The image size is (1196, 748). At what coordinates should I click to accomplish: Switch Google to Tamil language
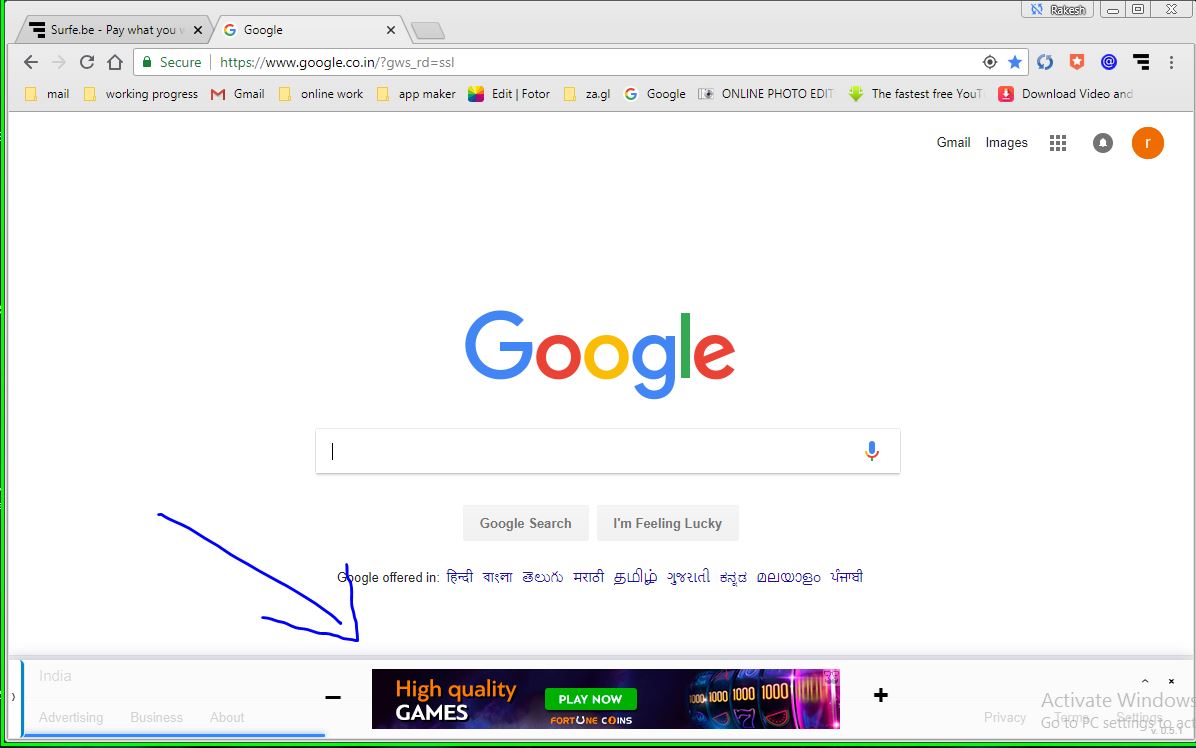click(x=635, y=577)
